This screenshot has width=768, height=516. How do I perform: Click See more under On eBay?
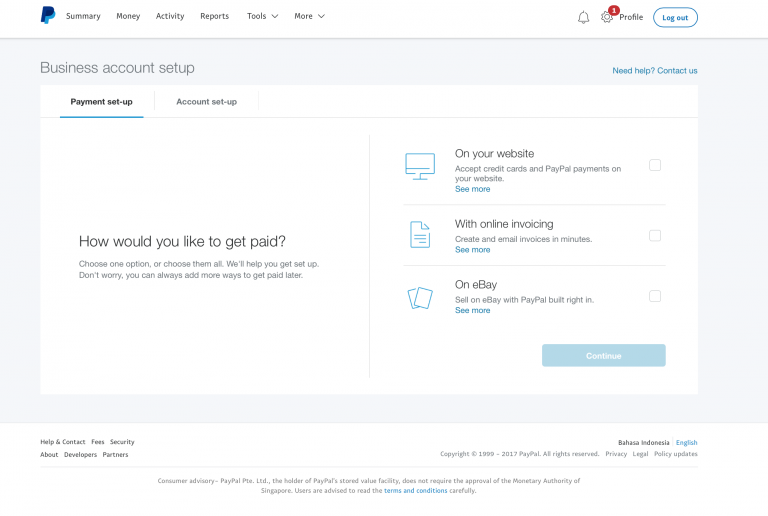coord(472,310)
